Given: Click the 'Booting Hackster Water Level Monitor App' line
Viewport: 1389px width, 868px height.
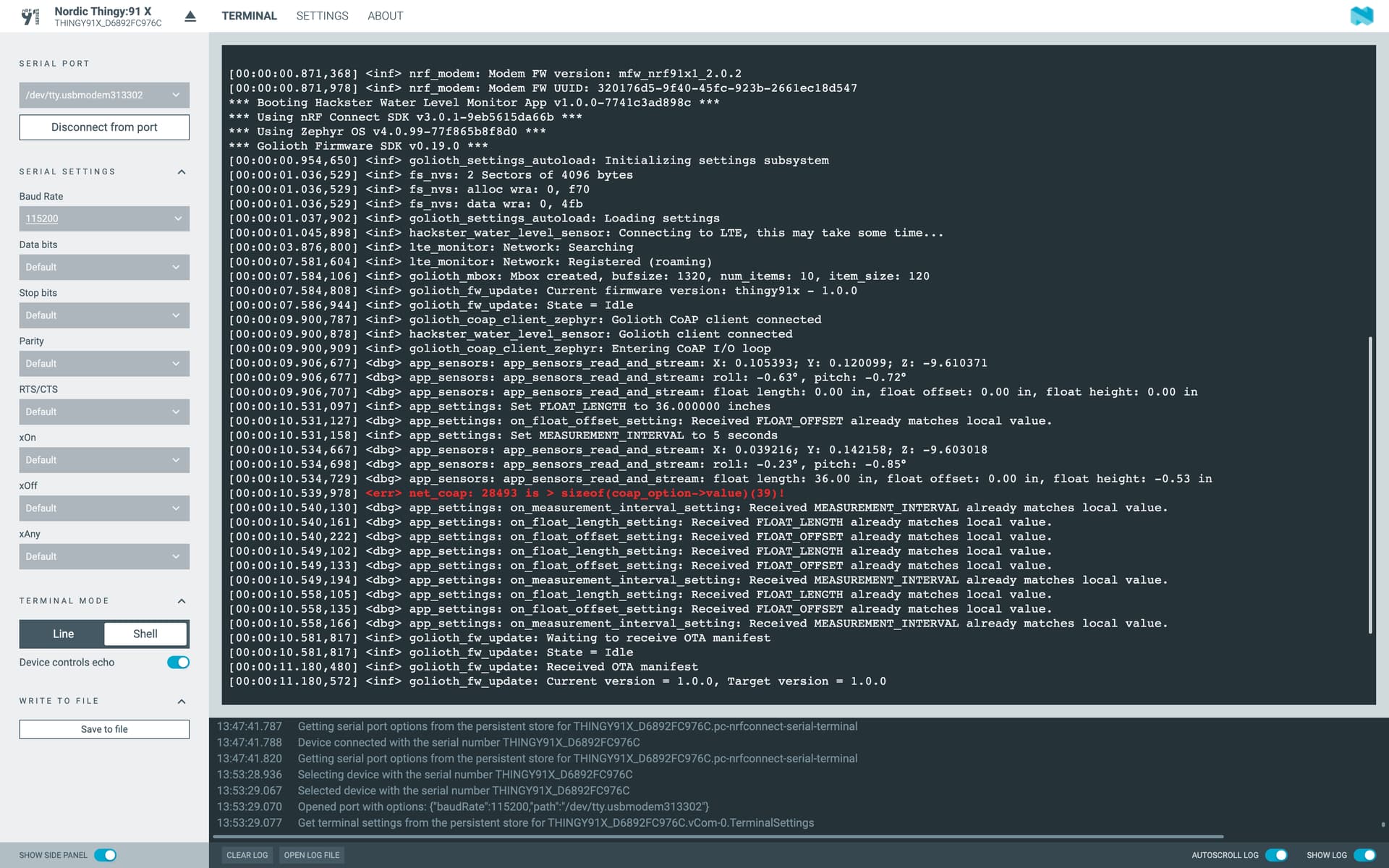Looking at the screenshot, I should (x=474, y=103).
